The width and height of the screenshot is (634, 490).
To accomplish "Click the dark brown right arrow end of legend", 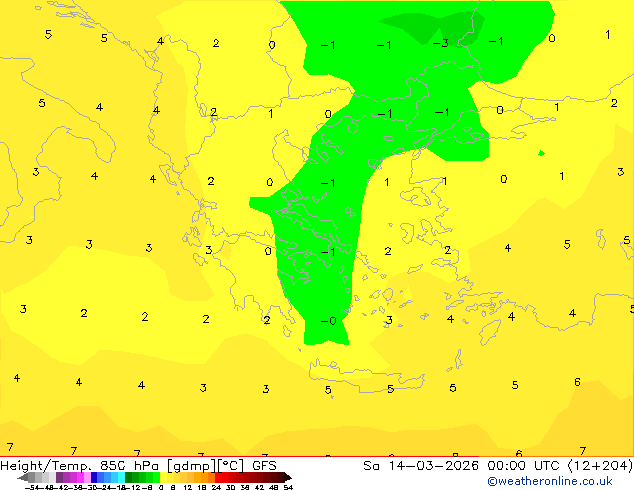I will click(288, 477).
